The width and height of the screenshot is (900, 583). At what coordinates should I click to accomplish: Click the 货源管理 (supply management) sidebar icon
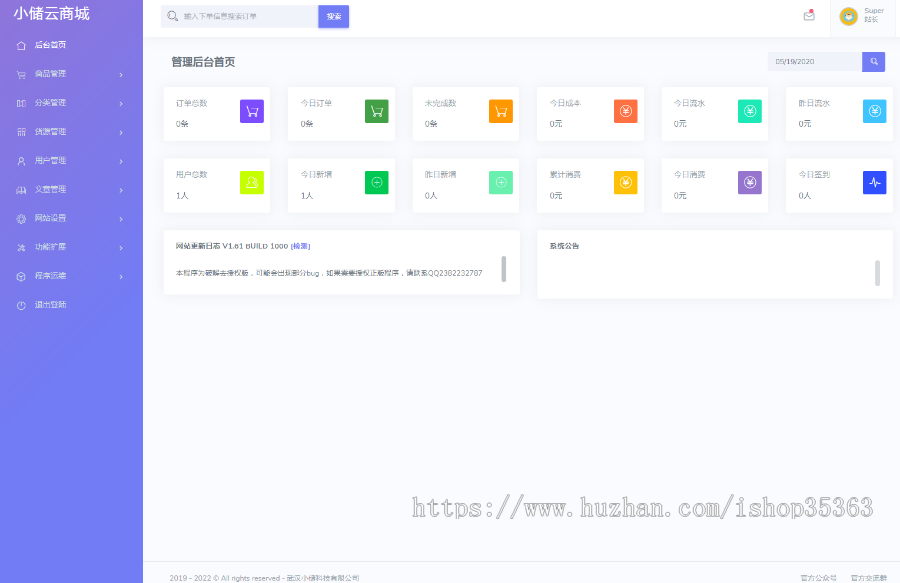(20, 131)
